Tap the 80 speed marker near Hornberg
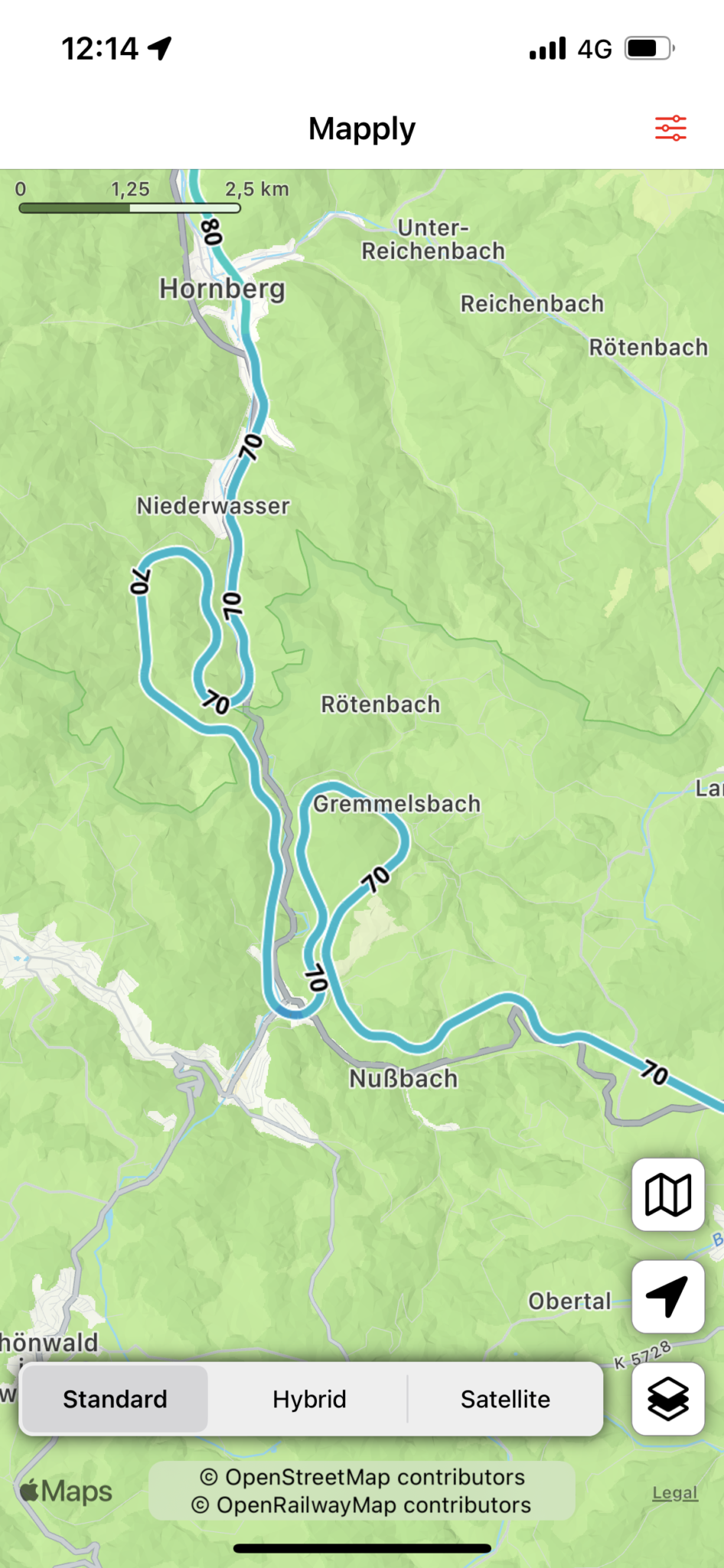The height and width of the screenshot is (1568, 724). click(x=211, y=231)
